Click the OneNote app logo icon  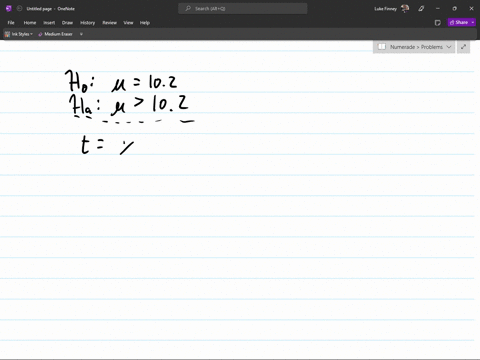pyautogui.click(x=9, y=9)
